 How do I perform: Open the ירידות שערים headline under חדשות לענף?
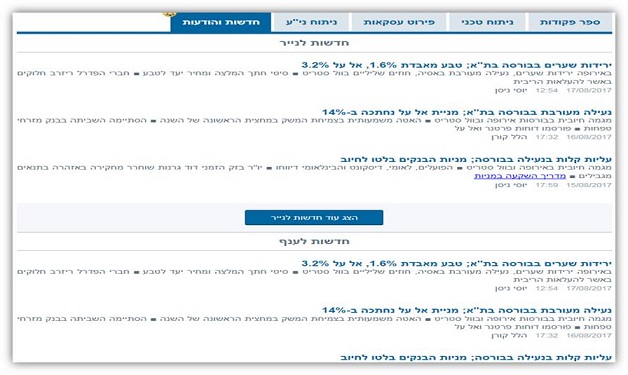[x=457, y=264]
